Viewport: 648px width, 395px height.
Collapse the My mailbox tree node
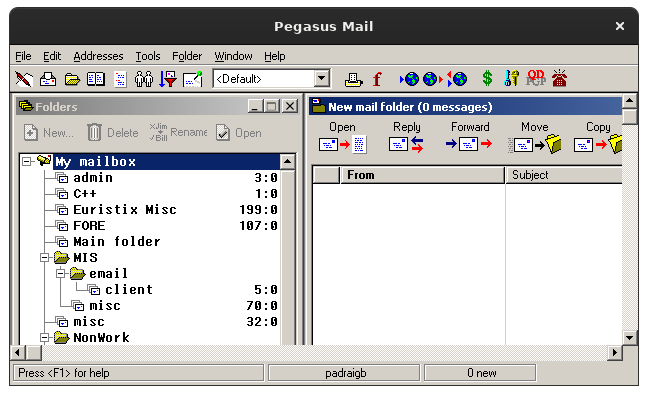tap(27, 161)
